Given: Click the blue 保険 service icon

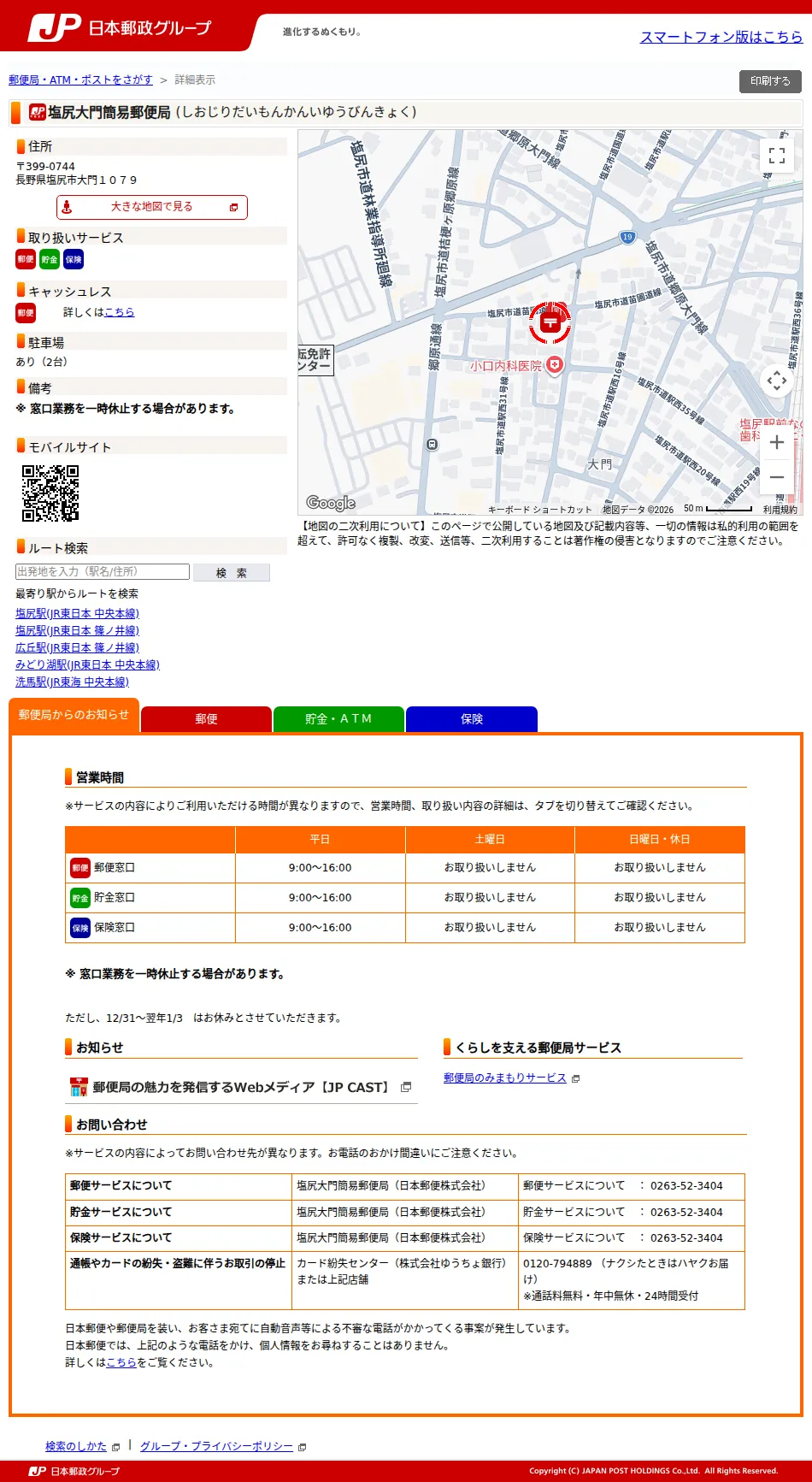Looking at the screenshot, I should [x=74, y=259].
